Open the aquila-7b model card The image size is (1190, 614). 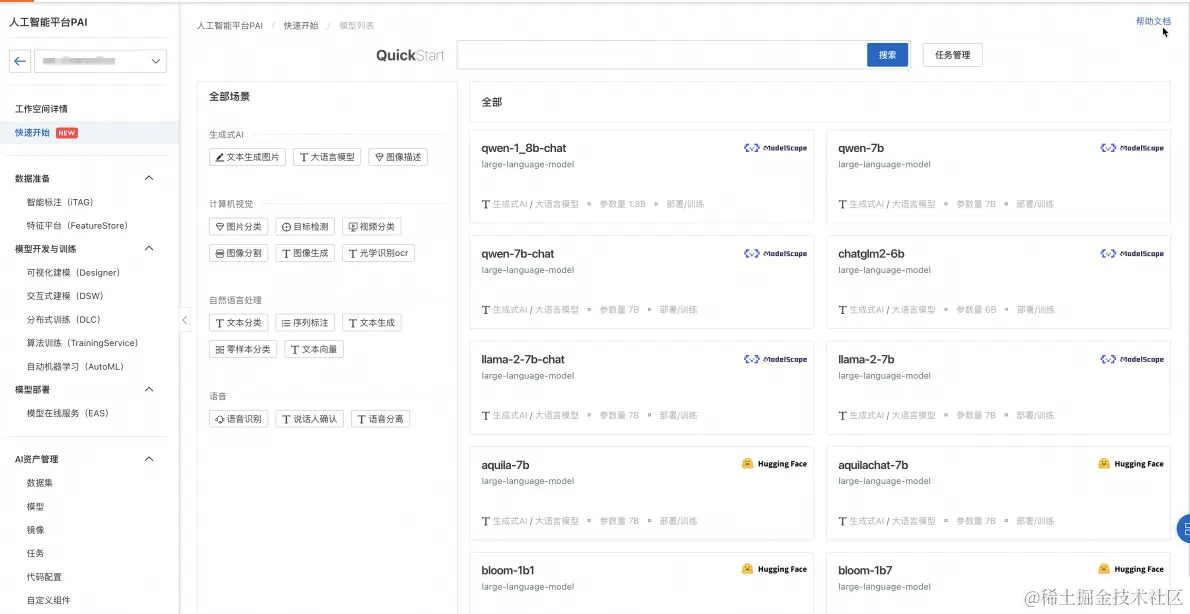point(641,493)
